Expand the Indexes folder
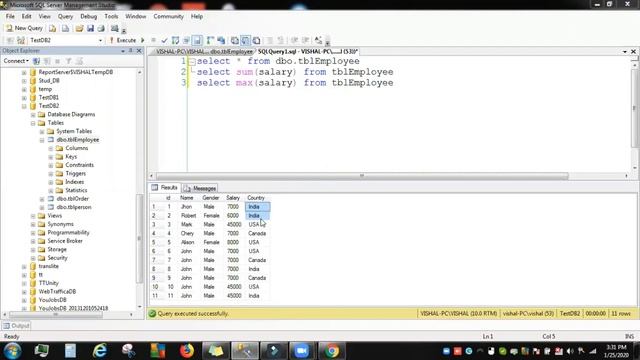Screen dimensions: 640x360 (x=51, y=182)
